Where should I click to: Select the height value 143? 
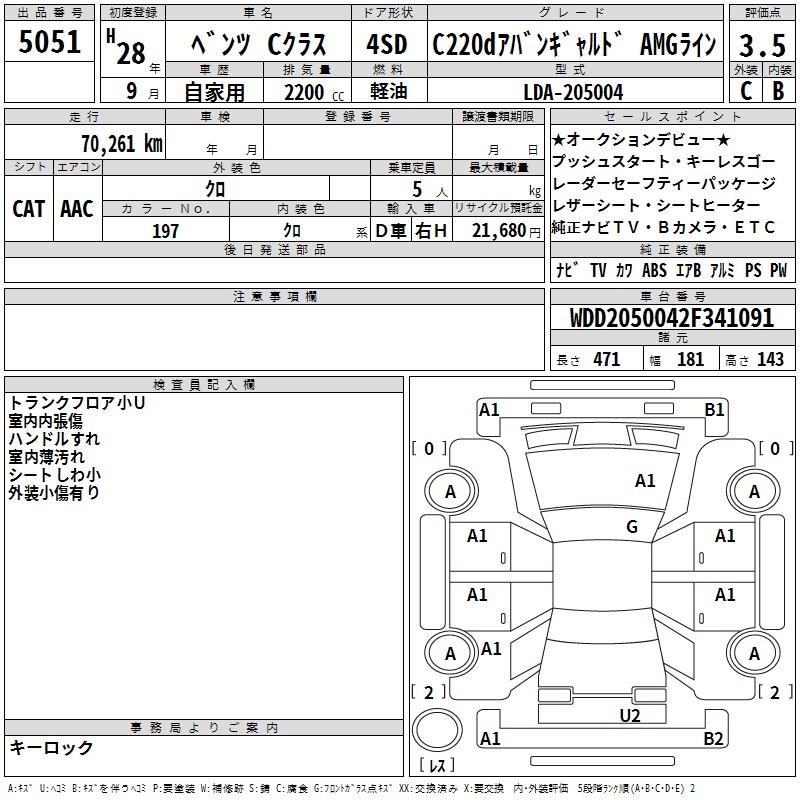[770, 360]
